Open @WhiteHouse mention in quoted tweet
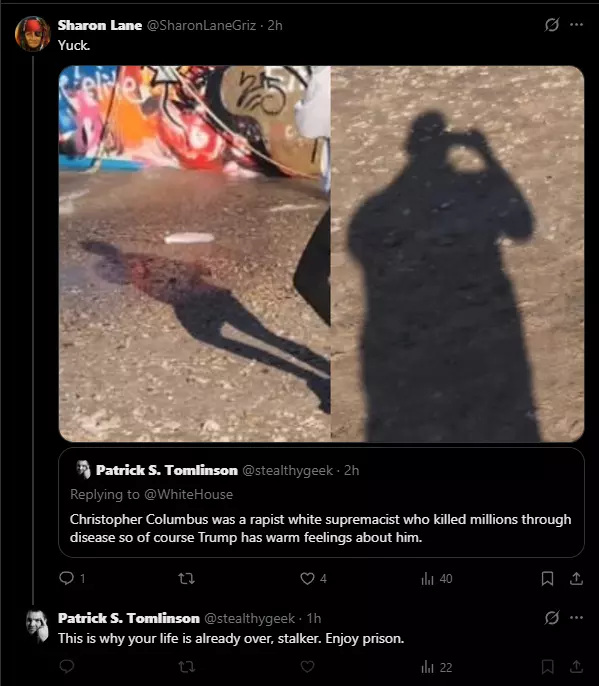 tap(189, 494)
